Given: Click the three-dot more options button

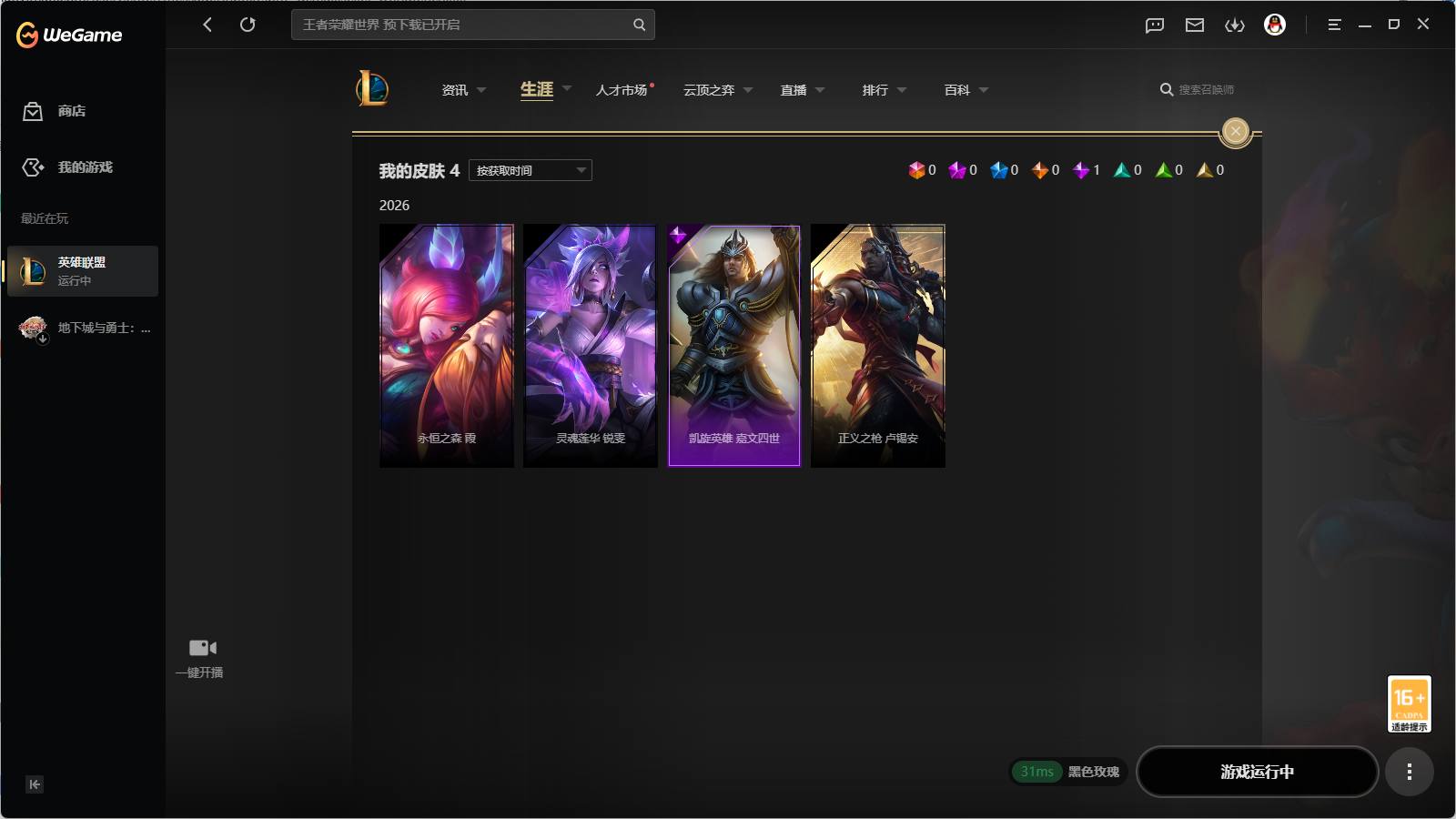Looking at the screenshot, I should point(1409,772).
